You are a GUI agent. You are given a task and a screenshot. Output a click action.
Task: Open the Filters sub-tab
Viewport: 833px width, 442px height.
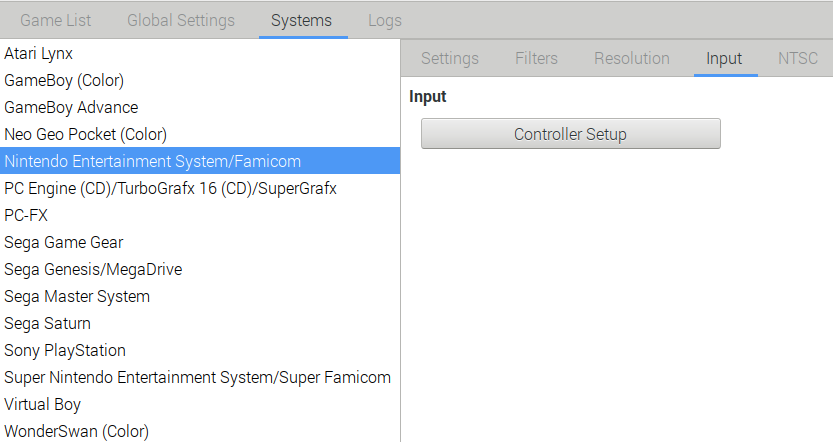click(x=536, y=58)
